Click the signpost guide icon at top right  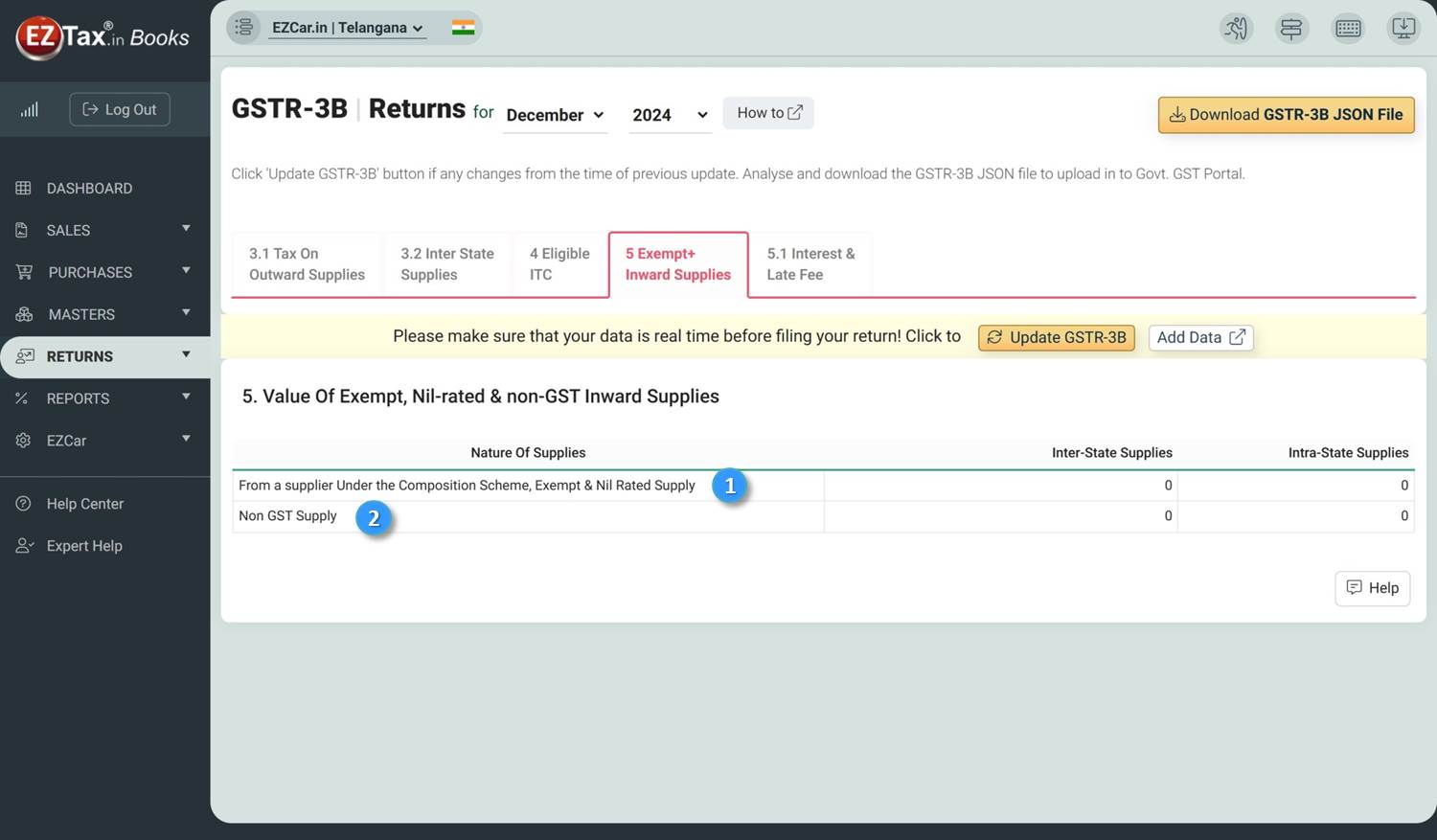1291,28
